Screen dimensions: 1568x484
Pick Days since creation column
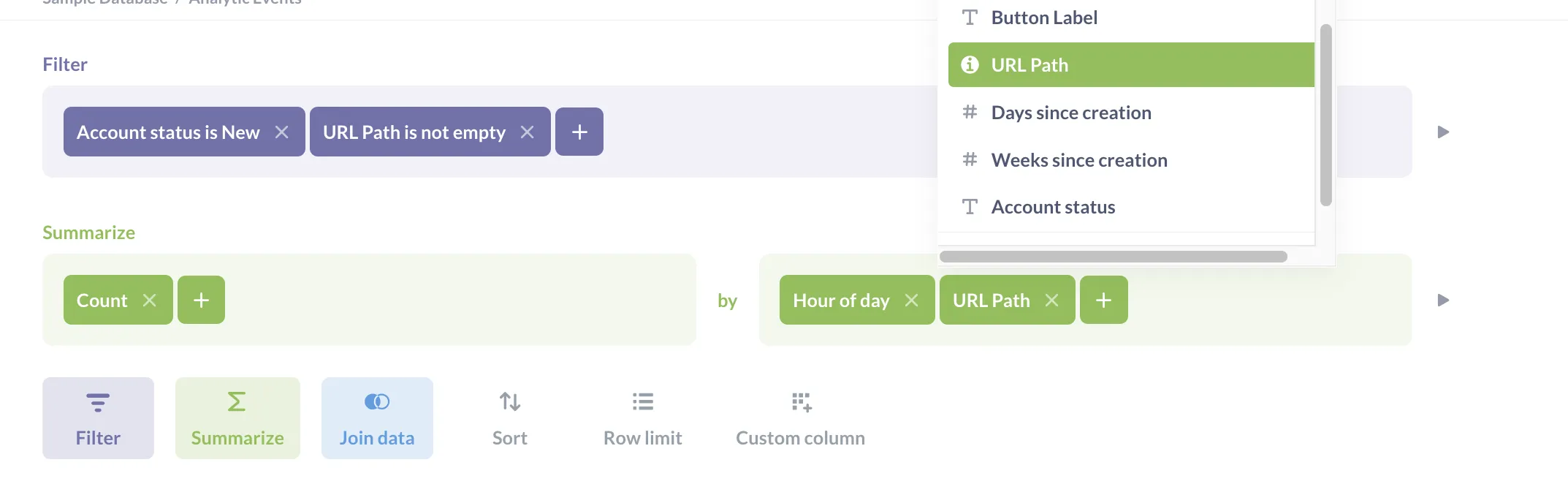1070,113
